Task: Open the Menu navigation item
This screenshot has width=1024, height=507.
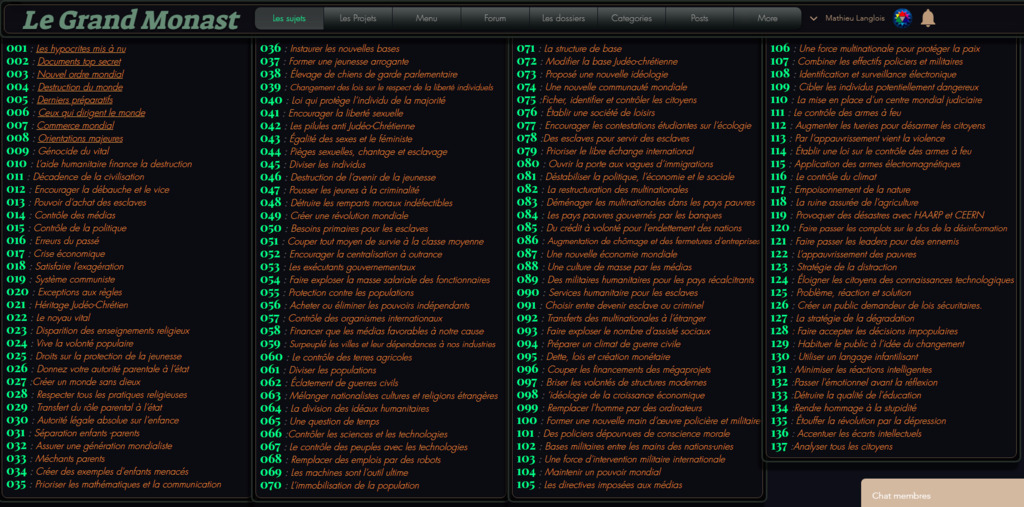Action: coord(426,18)
